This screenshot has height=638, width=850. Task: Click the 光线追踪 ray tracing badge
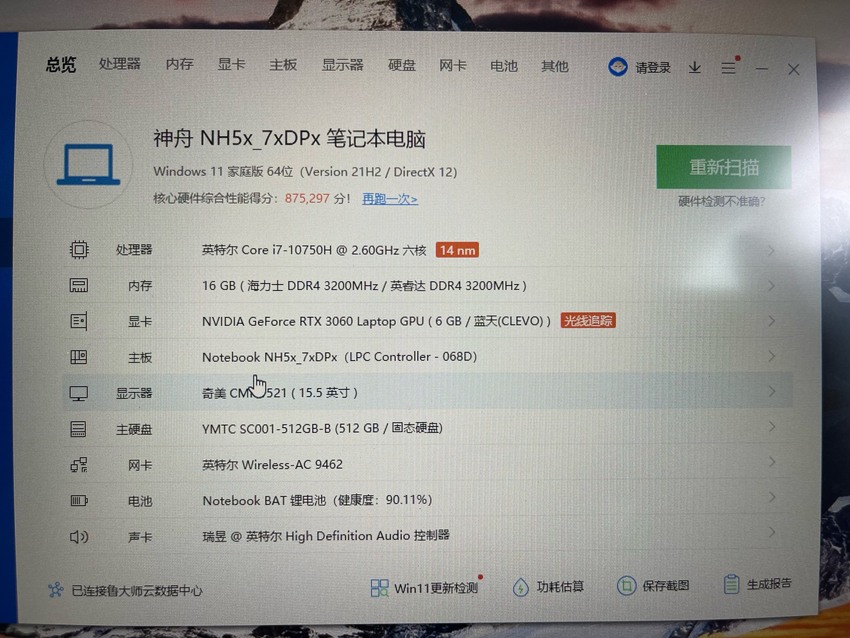(588, 321)
